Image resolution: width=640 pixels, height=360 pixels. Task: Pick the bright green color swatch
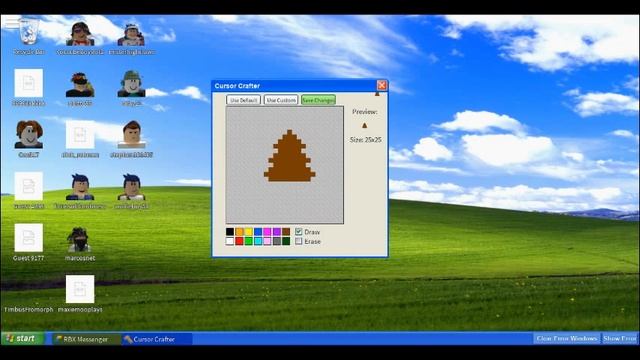click(249, 241)
